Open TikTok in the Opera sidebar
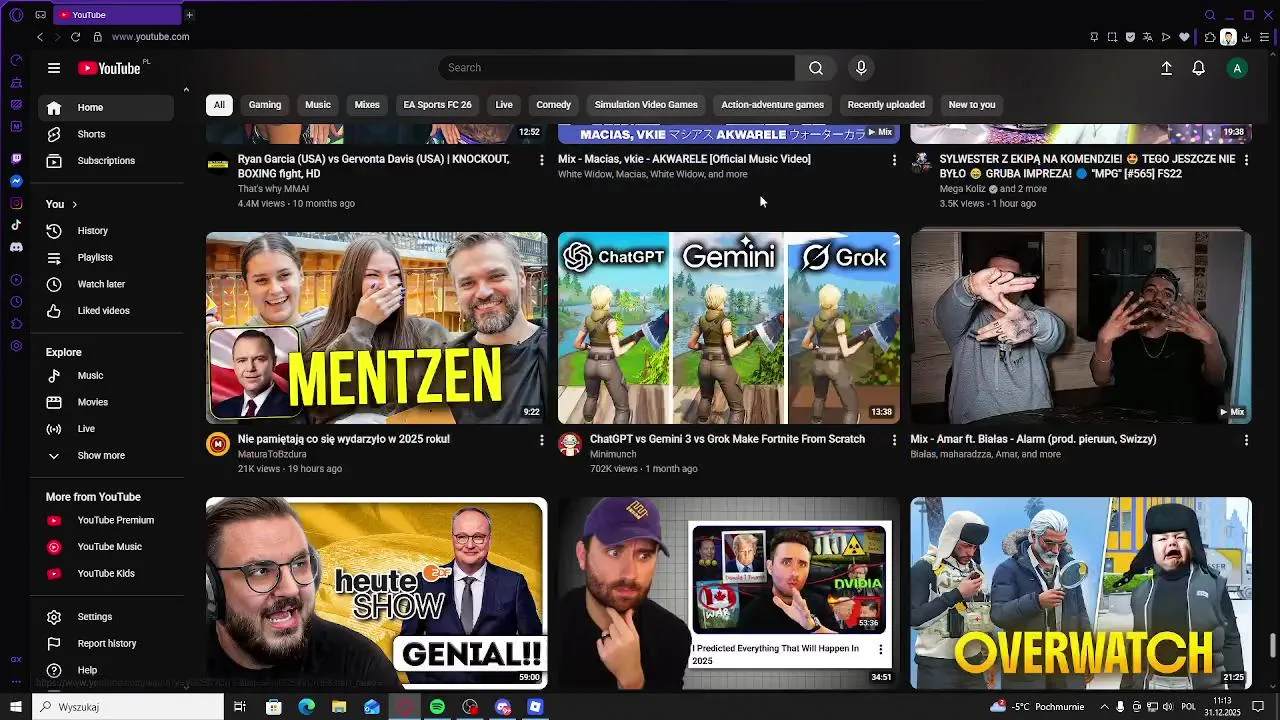The height and width of the screenshot is (720, 1280). 16,225
